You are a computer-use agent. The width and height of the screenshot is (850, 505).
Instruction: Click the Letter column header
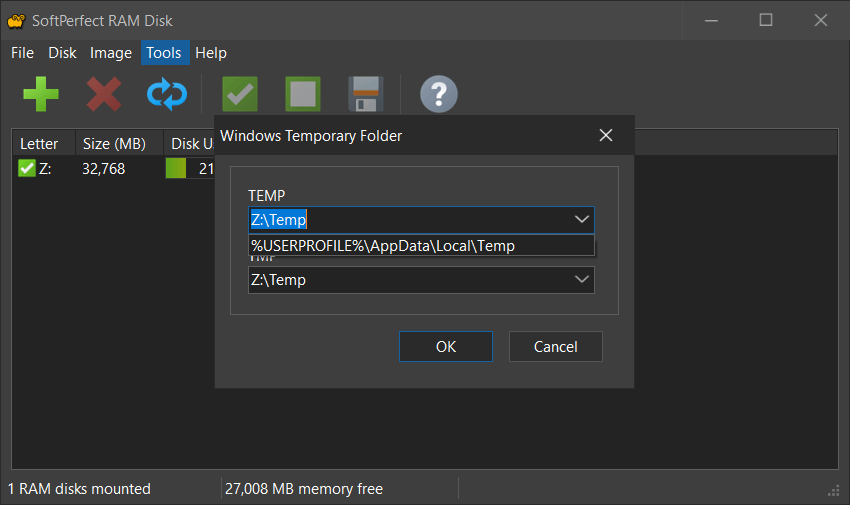coord(43,144)
